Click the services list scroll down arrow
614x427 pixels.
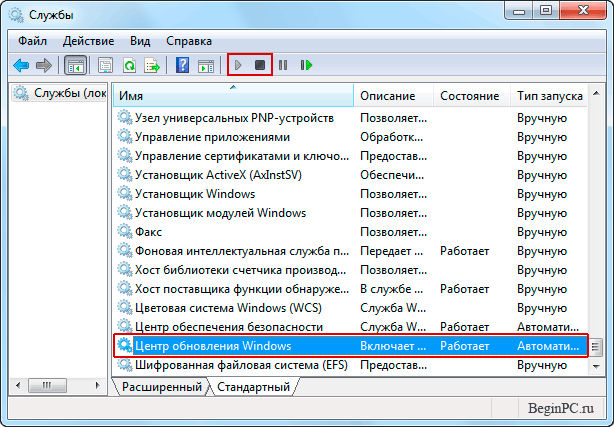pyautogui.click(x=596, y=367)
